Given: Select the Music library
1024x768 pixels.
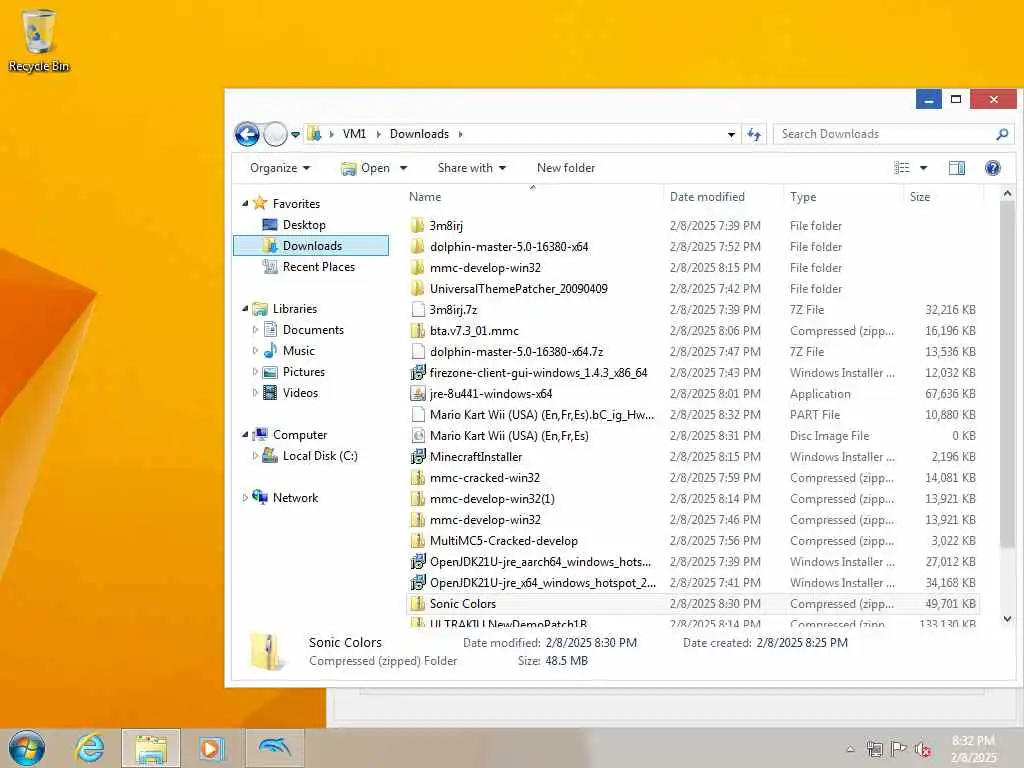Looking at the screenshot, I should coord(298,351).
